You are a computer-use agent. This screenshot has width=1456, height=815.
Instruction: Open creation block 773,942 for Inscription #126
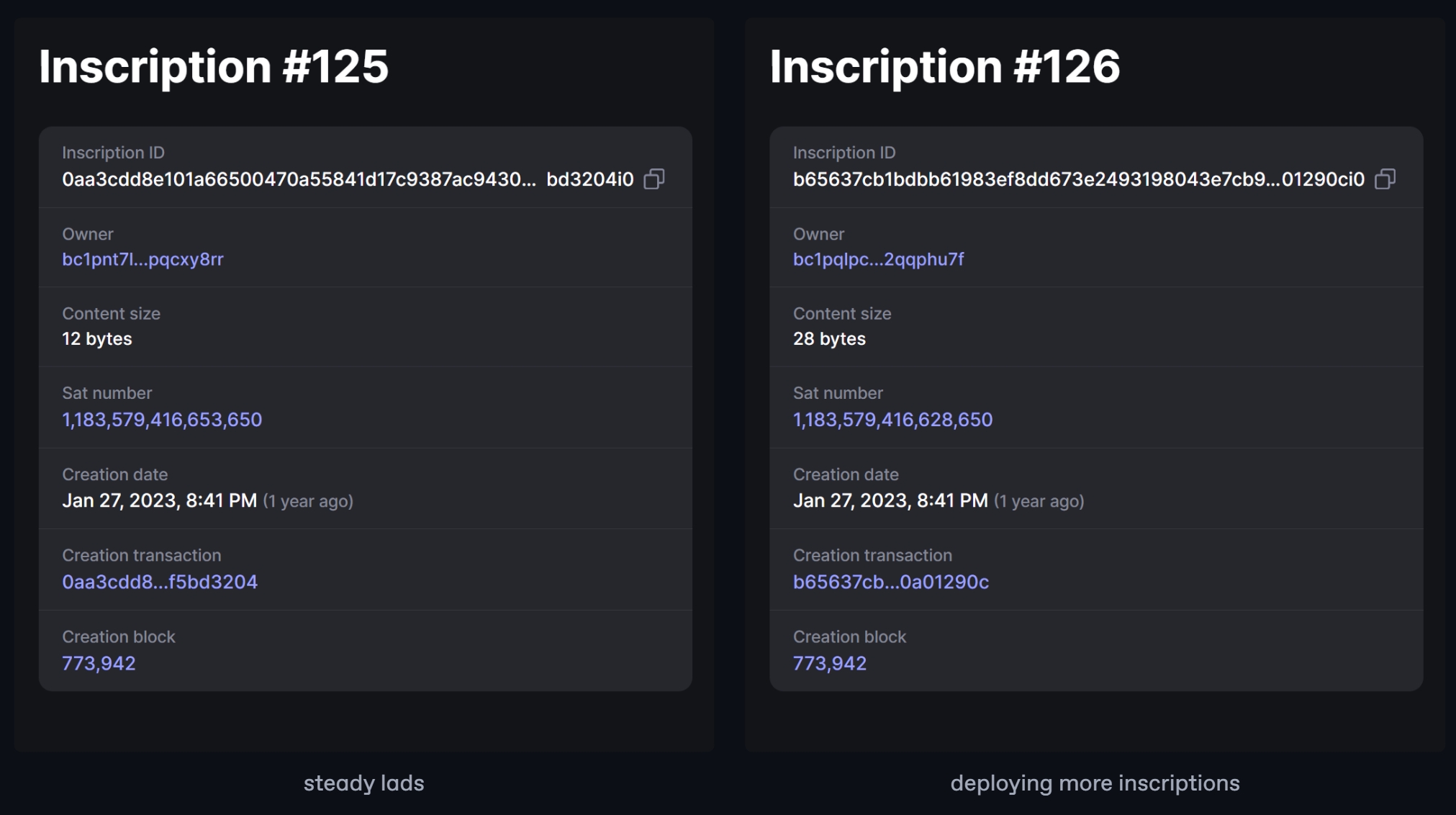(x=830, y=663)
